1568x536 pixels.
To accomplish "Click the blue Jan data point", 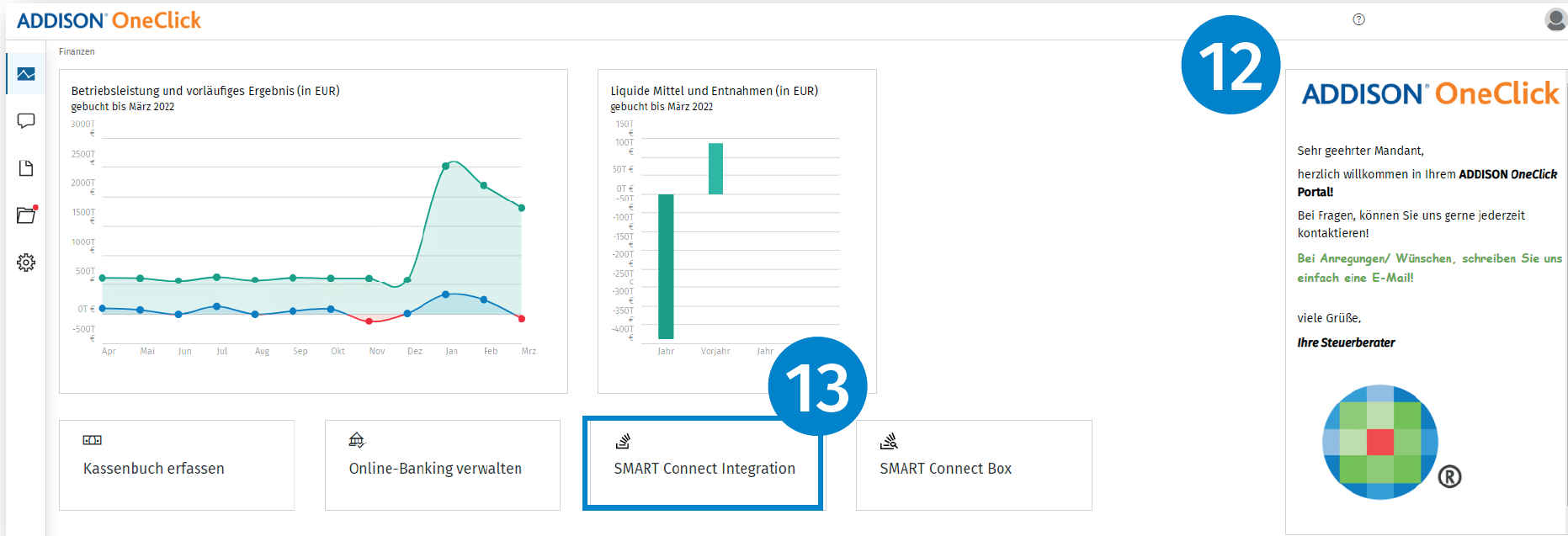I will 445,295.
